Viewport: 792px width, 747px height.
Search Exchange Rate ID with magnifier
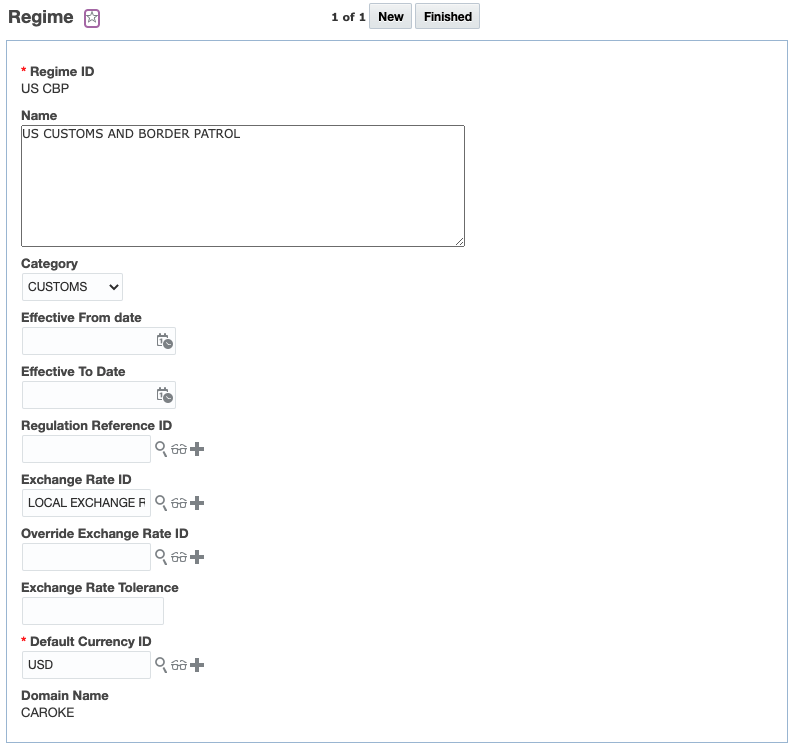coord(161,503)
